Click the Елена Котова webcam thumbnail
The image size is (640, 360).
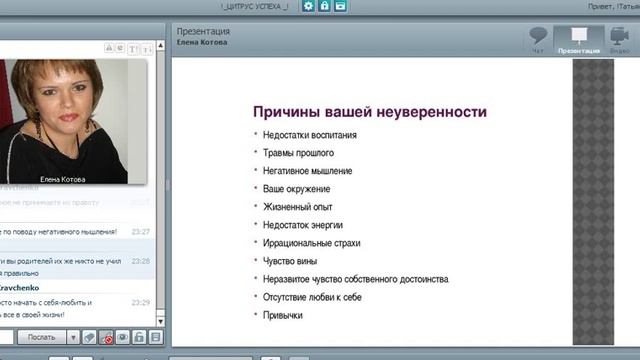point(73,122)
